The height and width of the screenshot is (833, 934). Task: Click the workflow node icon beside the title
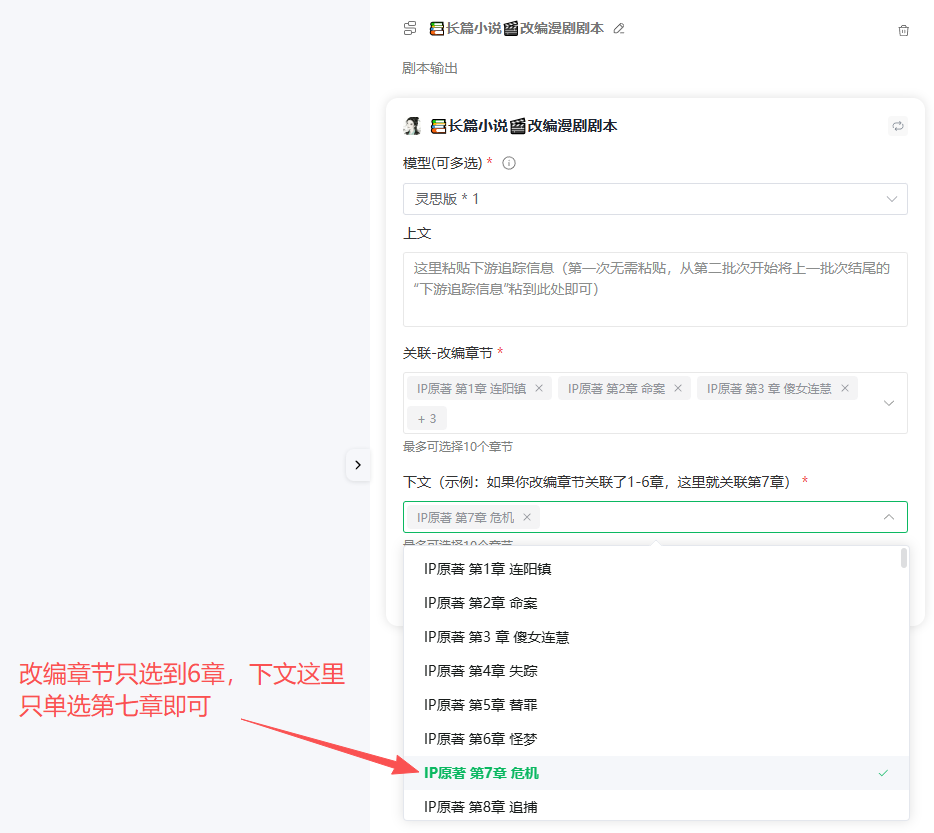[410, 29]
